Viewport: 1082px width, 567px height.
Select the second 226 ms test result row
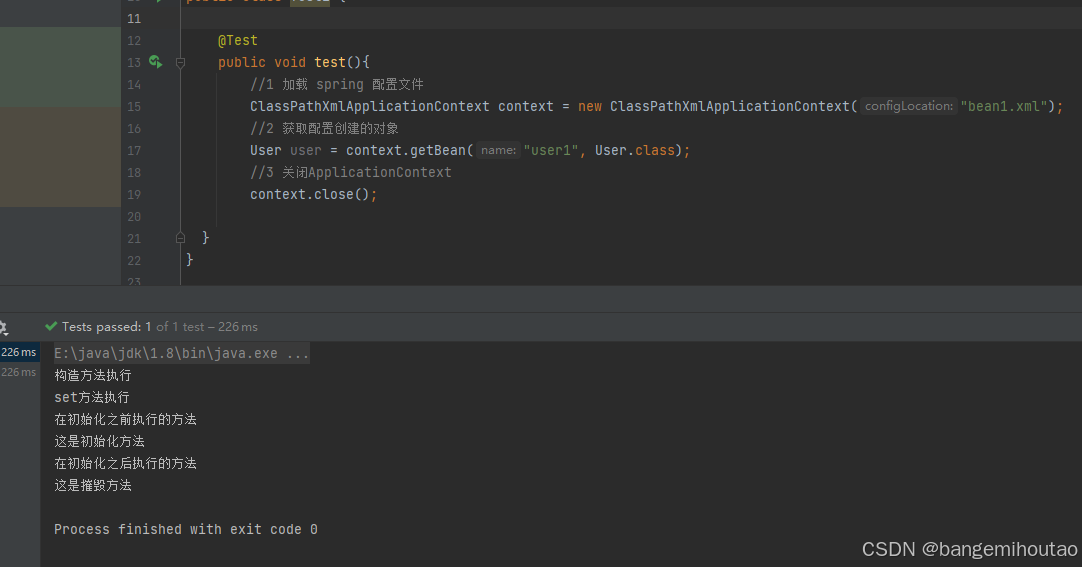[19, 372]
